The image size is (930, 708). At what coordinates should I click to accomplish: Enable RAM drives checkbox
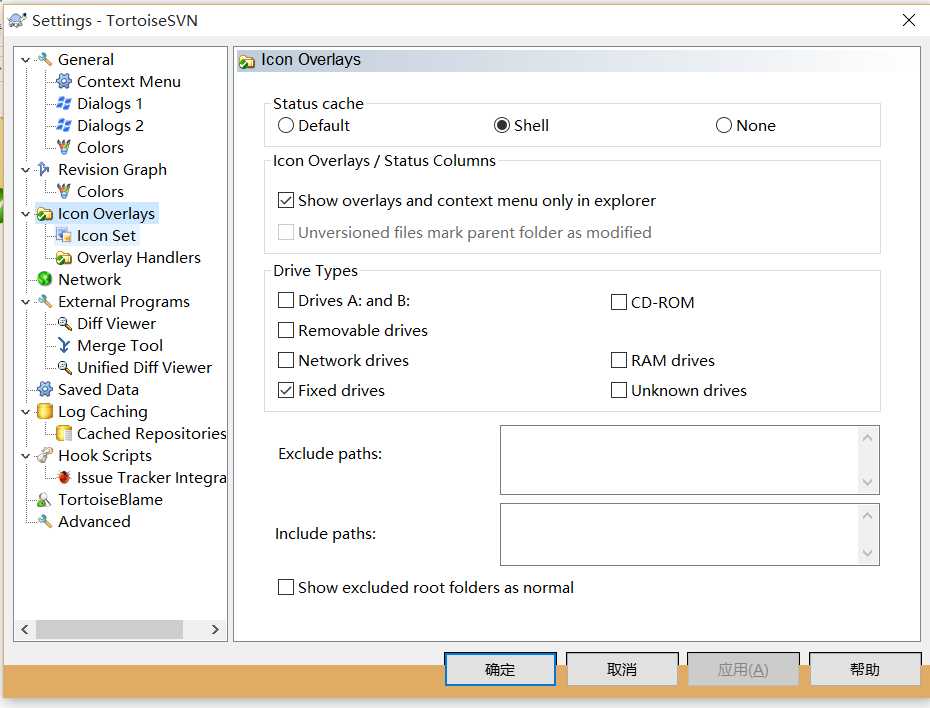pos(619,360)
